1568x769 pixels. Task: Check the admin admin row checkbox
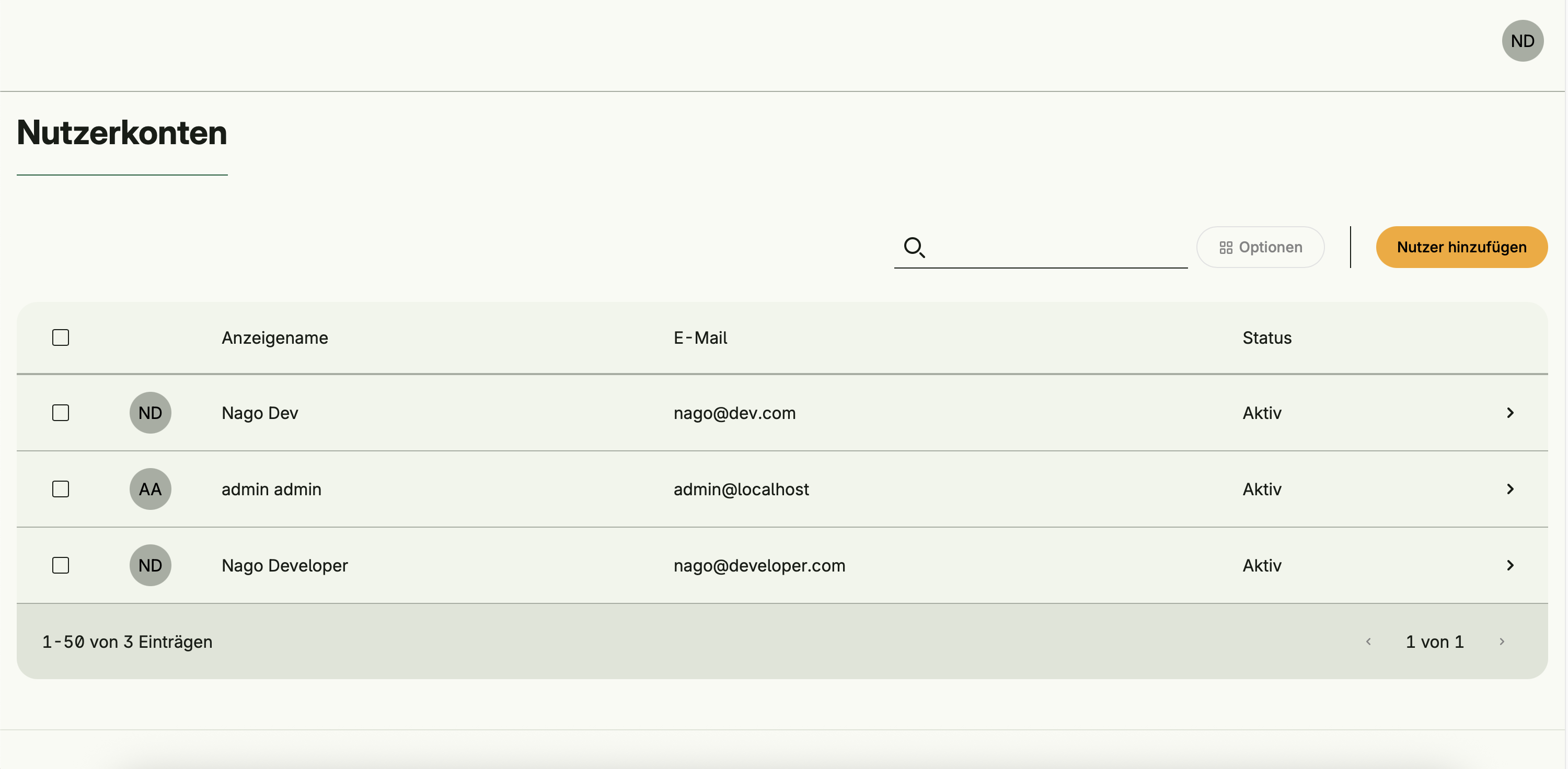61,488
